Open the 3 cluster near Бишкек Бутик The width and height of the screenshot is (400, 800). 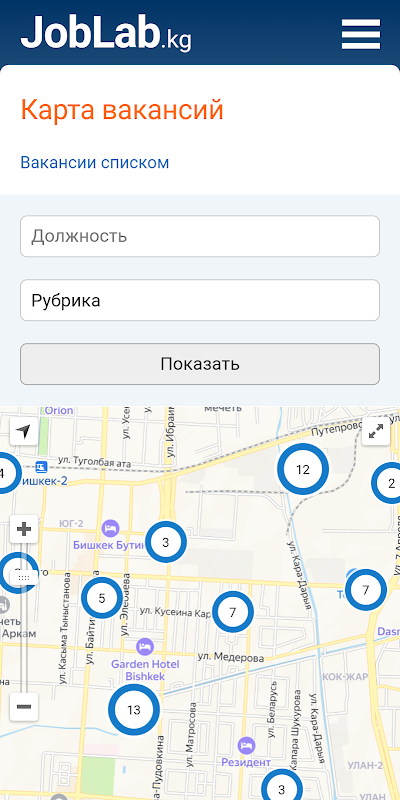(x=165, y=542)
